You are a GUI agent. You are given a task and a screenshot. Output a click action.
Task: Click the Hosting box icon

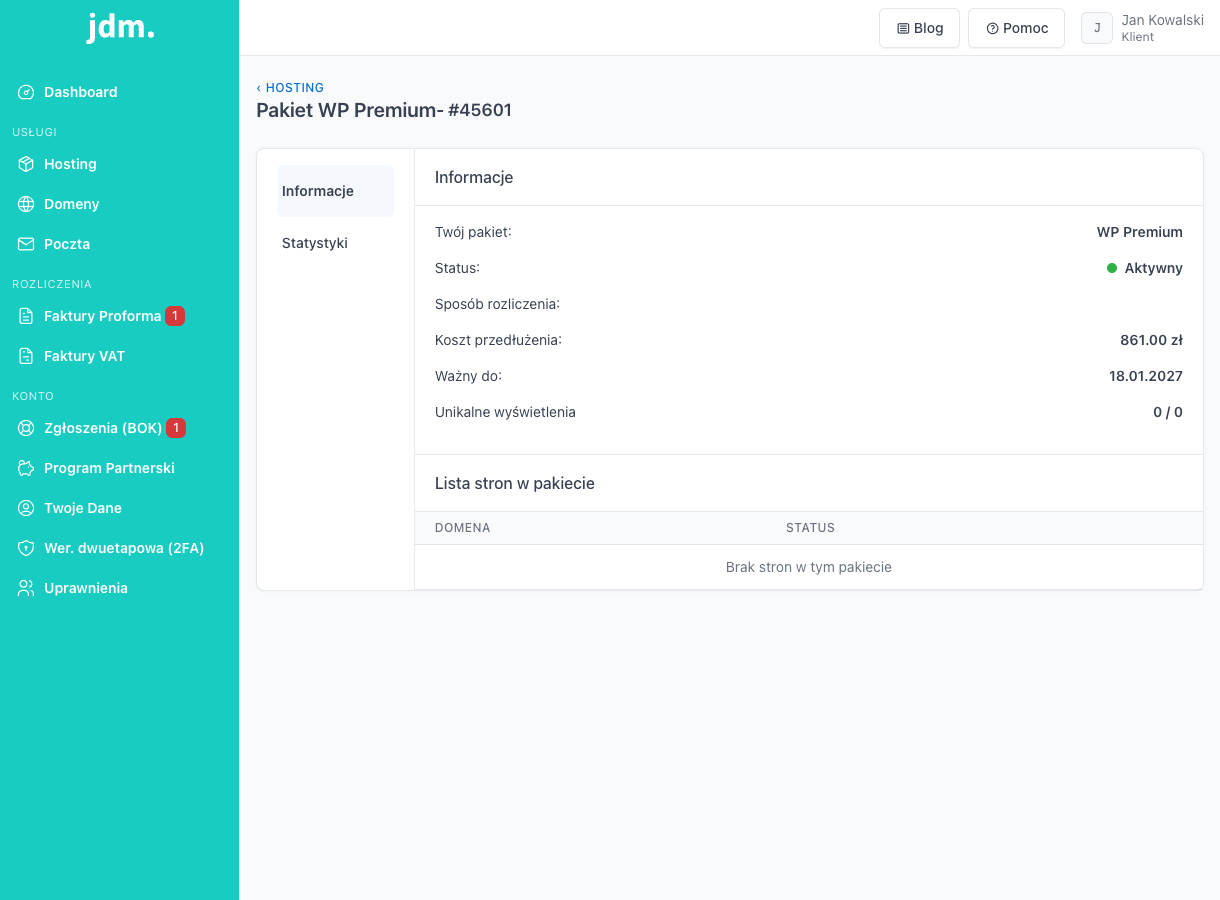(x=26, y=164)
